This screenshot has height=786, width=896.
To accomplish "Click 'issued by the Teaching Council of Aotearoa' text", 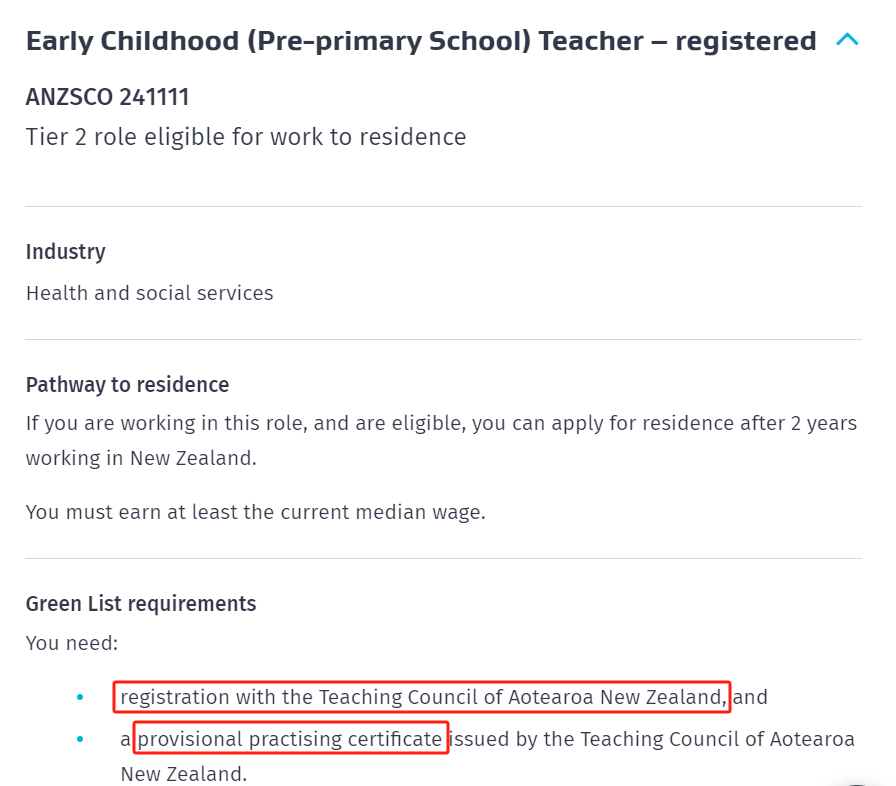I will 652,739.
